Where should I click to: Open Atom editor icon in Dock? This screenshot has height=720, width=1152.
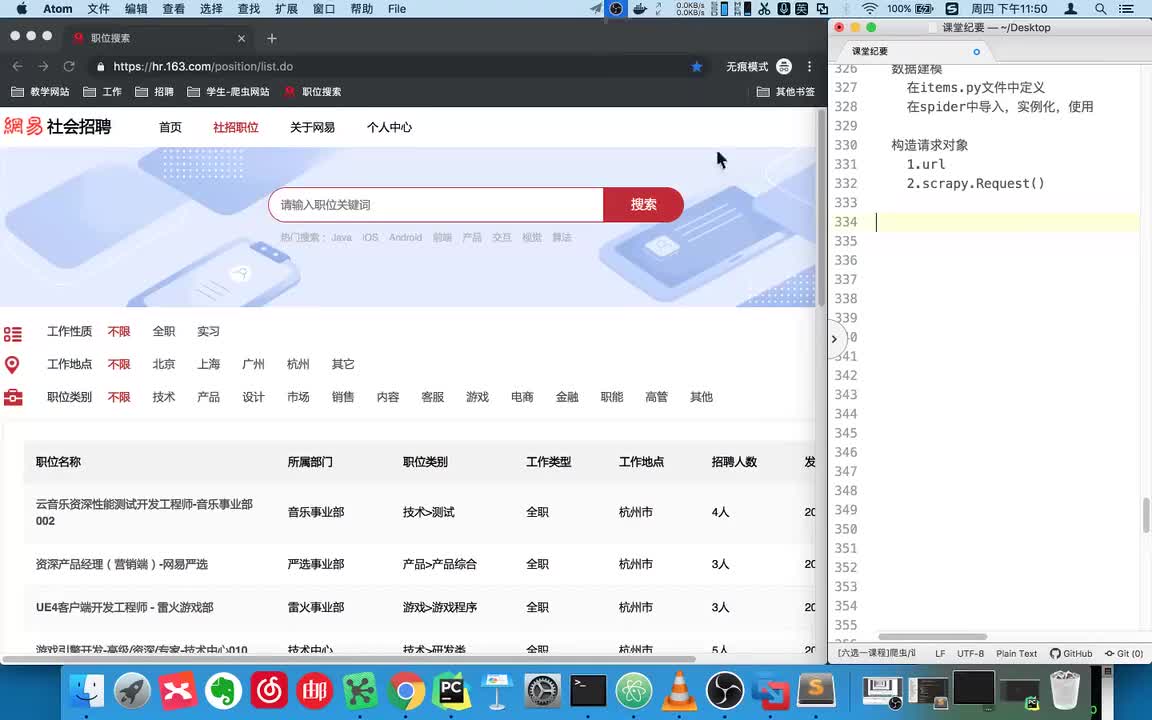[633, 691]
